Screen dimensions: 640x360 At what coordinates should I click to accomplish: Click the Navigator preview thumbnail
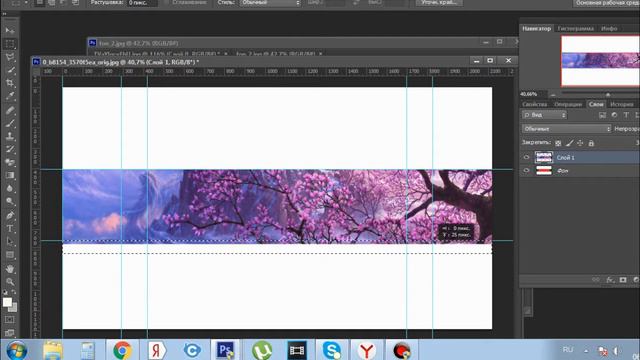click(x=600, y=61)
